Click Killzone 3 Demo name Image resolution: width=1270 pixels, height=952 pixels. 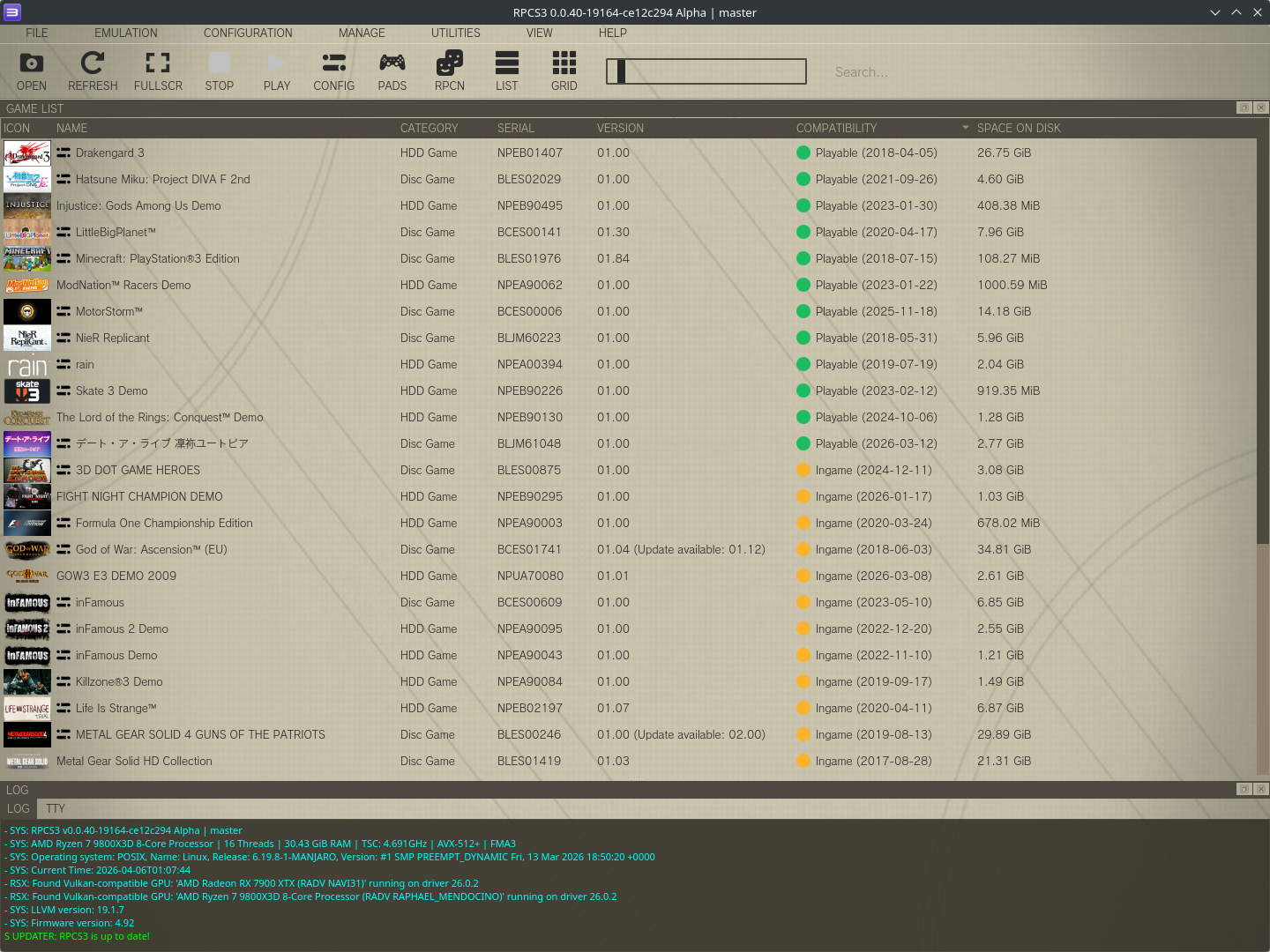pos(119,681)
